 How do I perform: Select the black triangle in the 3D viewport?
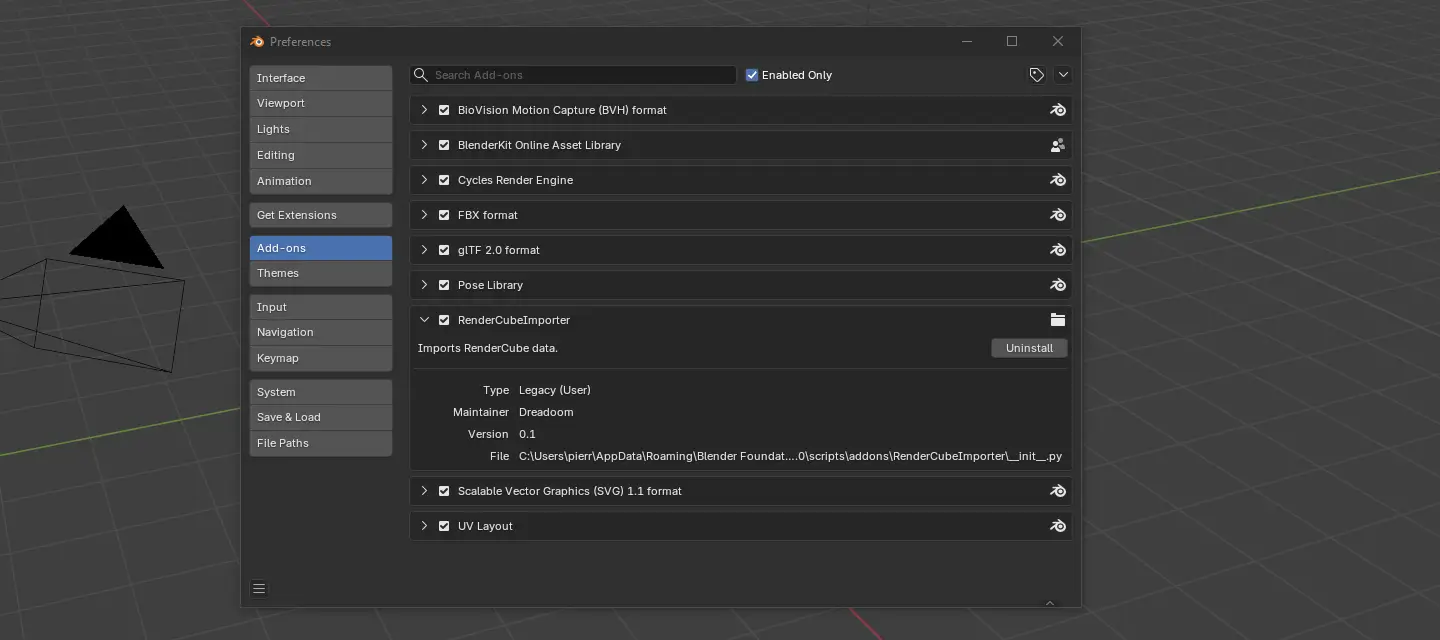[120, 240]
